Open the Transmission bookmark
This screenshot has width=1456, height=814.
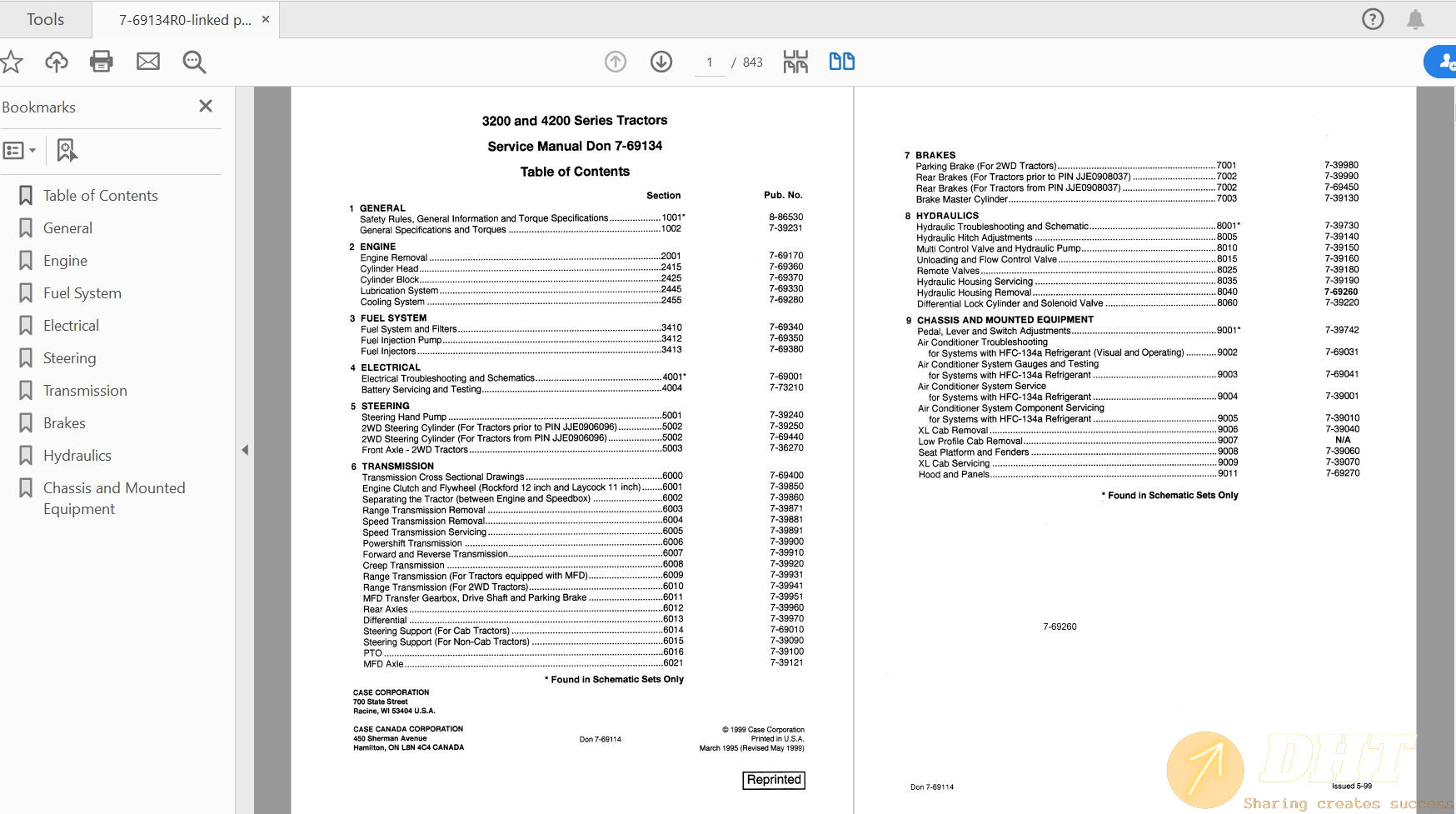(85, 391)
